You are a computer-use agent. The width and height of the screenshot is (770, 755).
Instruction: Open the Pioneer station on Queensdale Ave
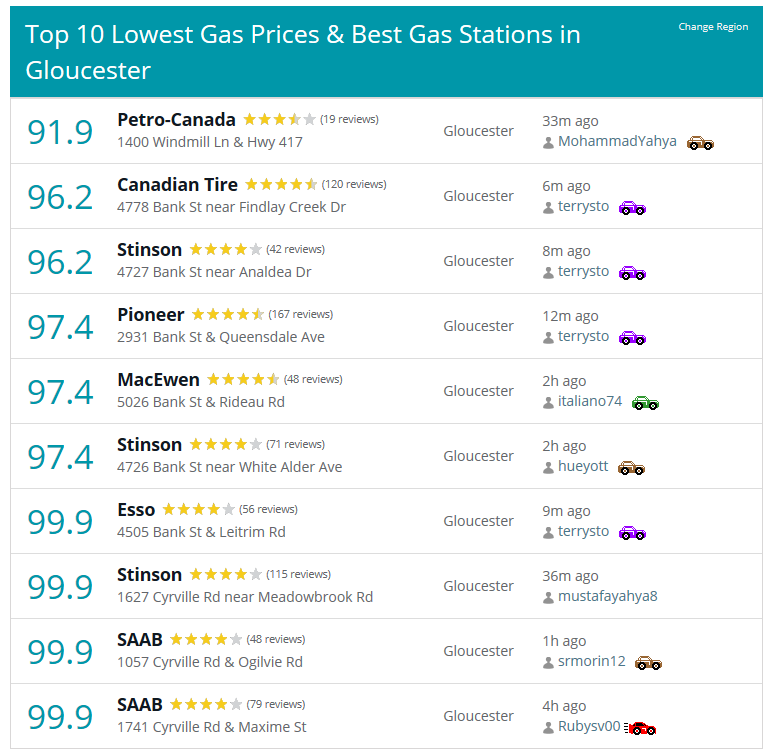coord(151,314)
